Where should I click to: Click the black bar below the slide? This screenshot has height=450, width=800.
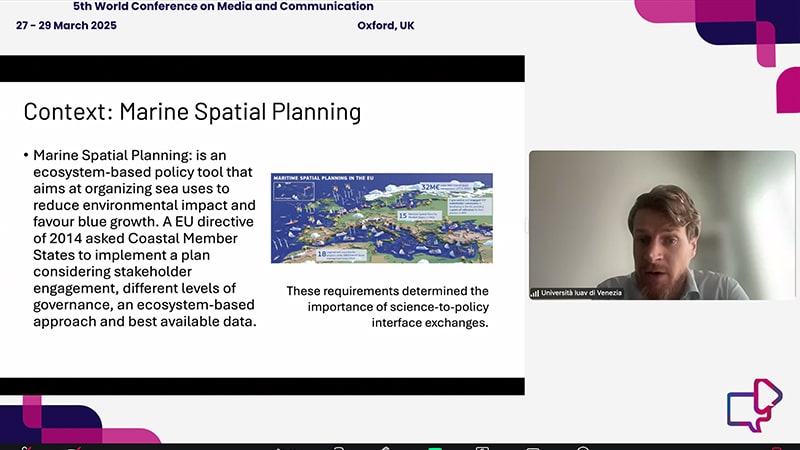point(262,386)
